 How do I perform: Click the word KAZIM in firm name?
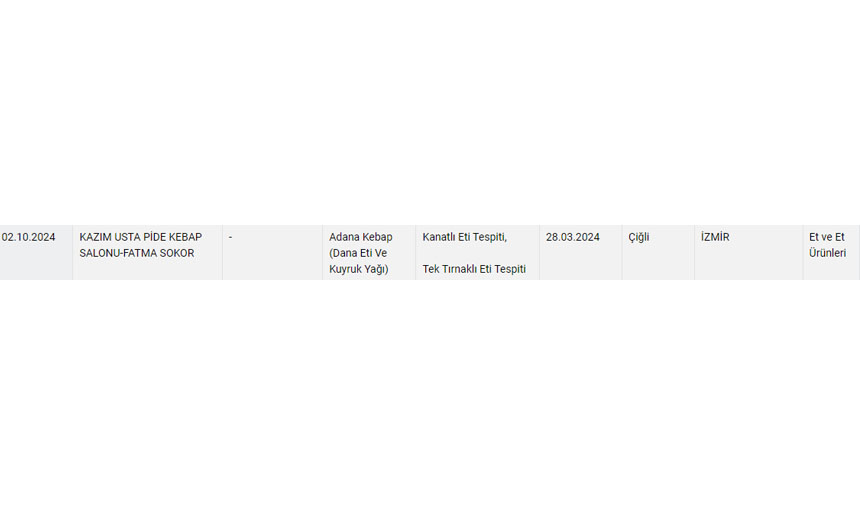96,237
